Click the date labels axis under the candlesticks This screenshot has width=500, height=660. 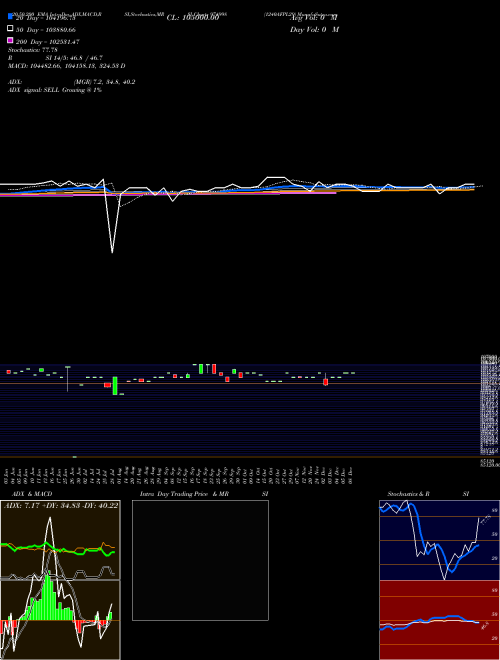[x=178, y=474]
